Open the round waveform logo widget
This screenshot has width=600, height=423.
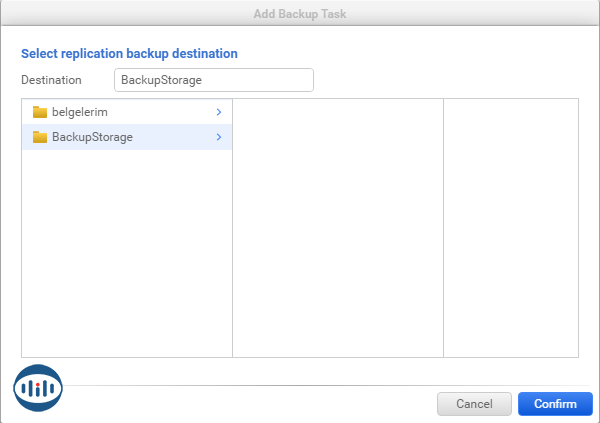pyautogui.click(x=38, y=388)
